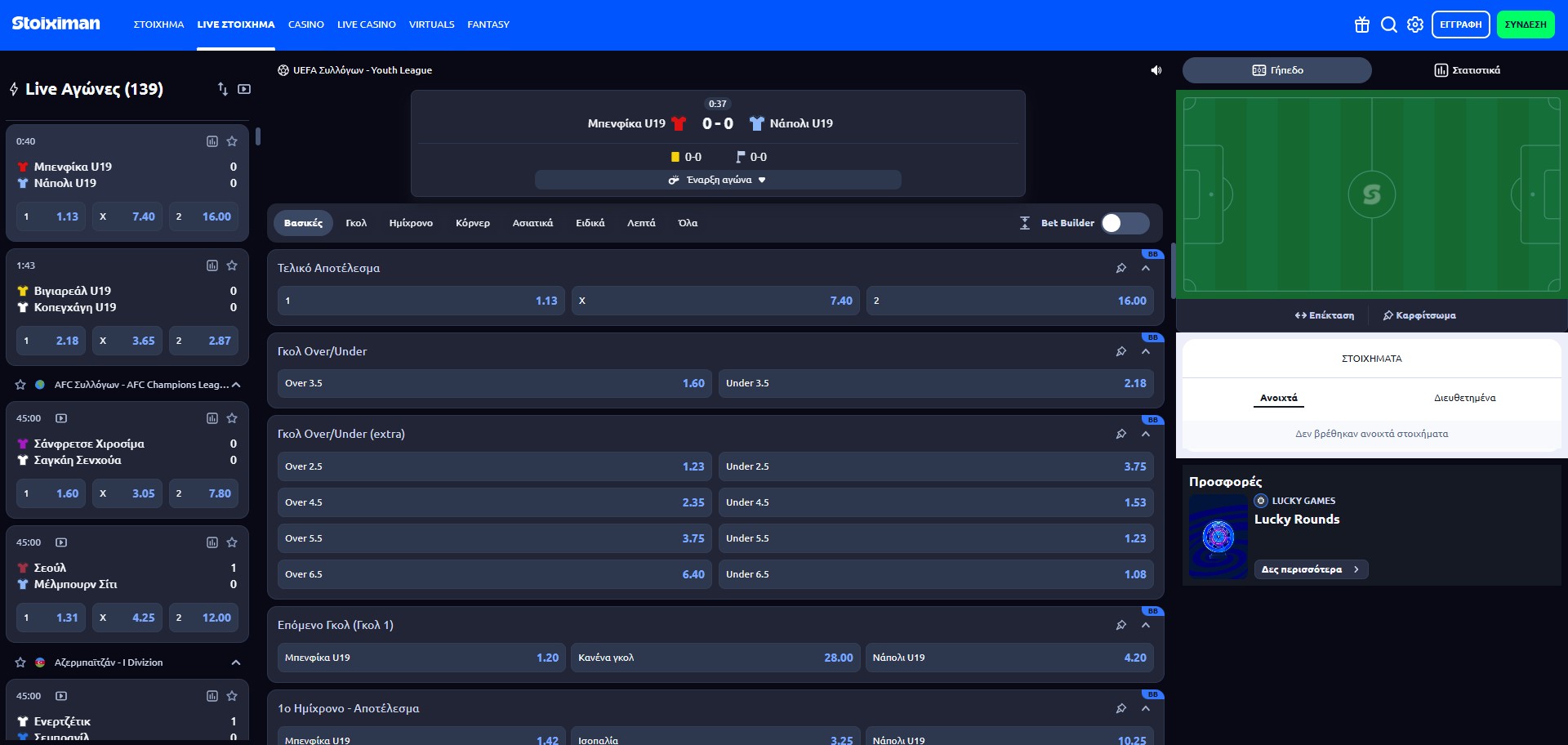Viewport: 1568px width, 745px height.
Task: Favorite the Μπενφίκα U19 match with star
Action: [x=232, y=141]
